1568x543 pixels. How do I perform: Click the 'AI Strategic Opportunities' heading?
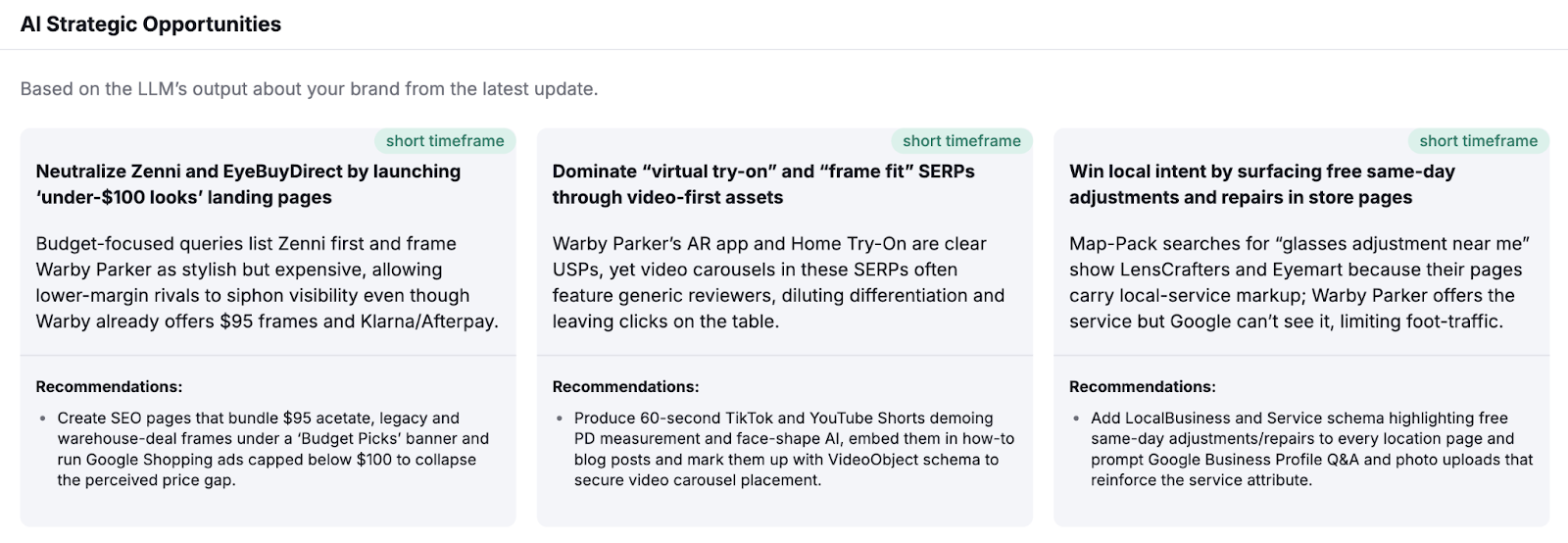tap(151, 25)
